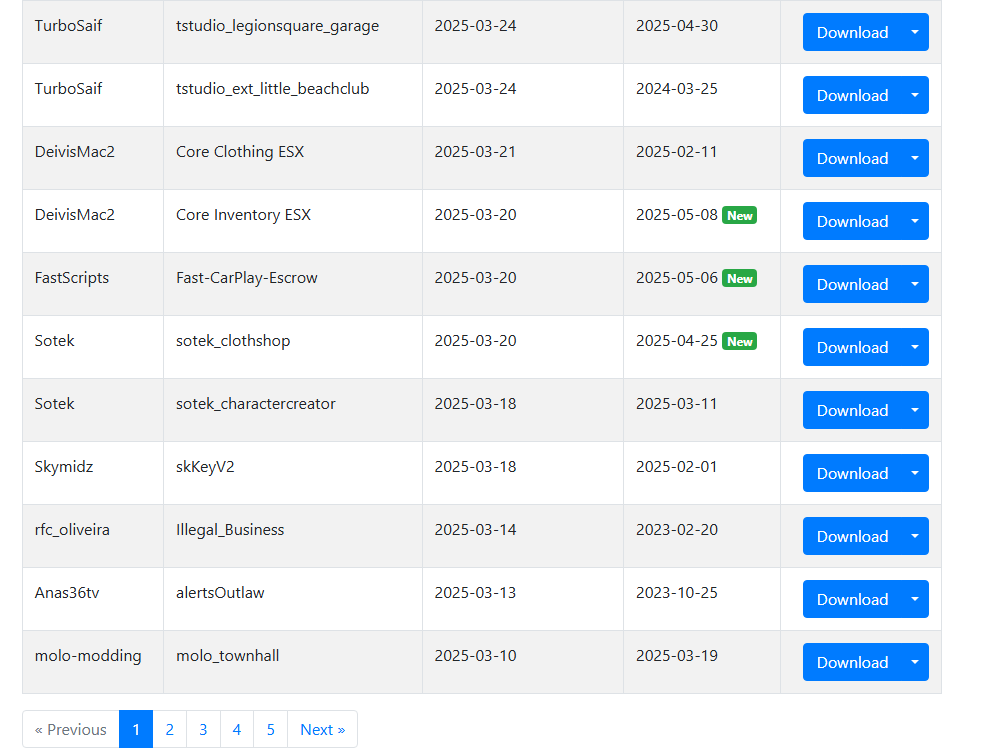The height and width of the screenshot is (753, 985).
Task: Open download caret for sotek_charactercreator
Action: 915,410
